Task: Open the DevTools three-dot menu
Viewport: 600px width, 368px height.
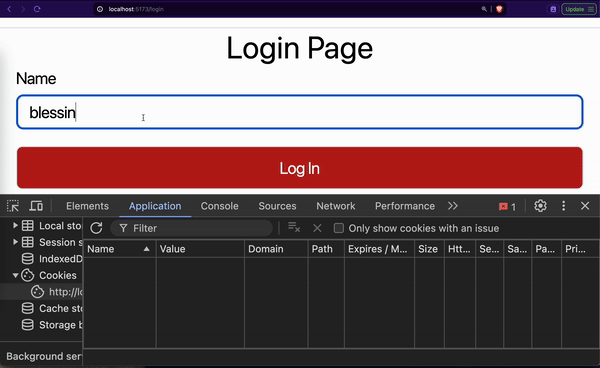Action: tap(563, 206)
